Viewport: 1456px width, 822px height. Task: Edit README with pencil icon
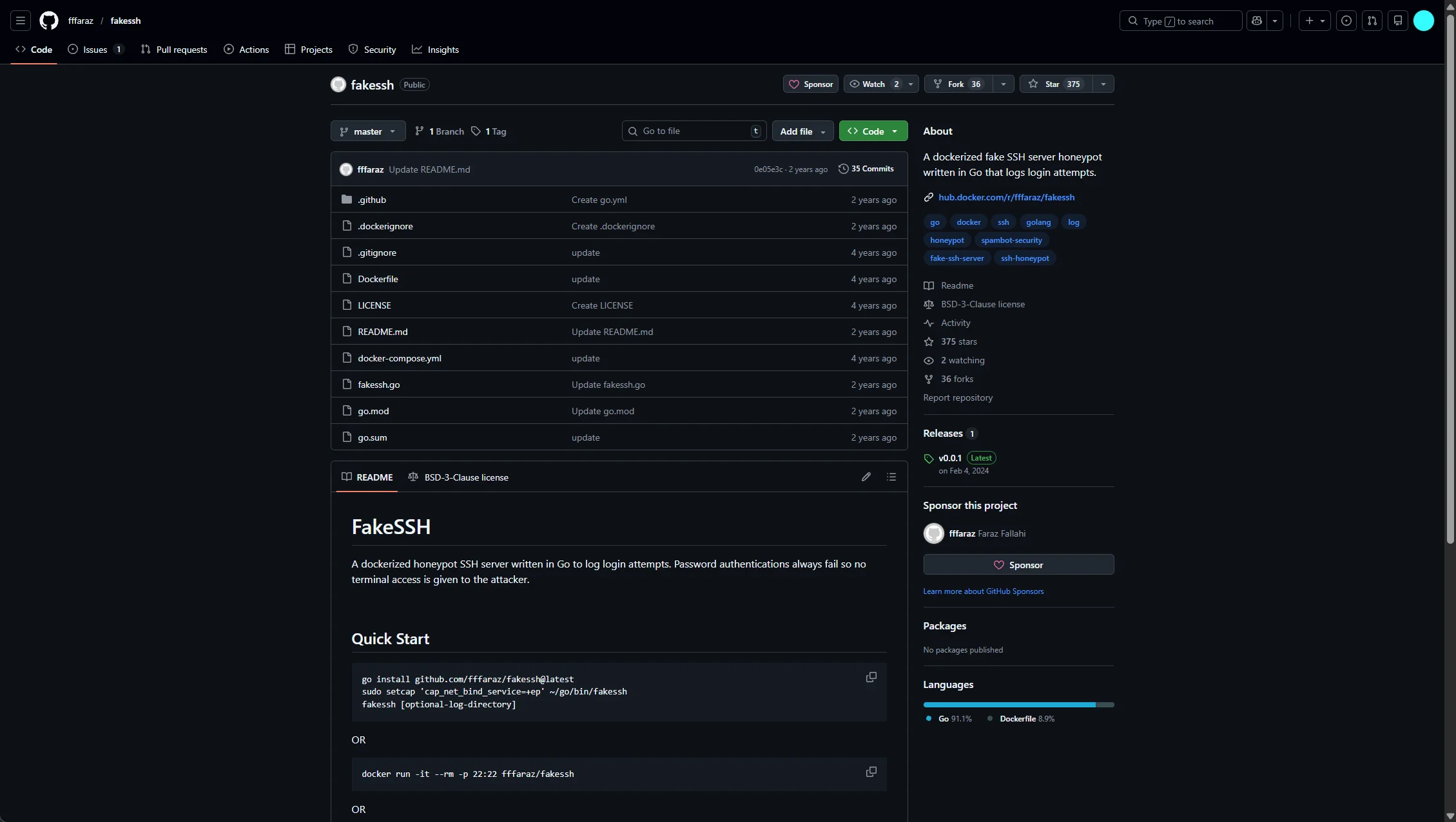pos(866,477)
